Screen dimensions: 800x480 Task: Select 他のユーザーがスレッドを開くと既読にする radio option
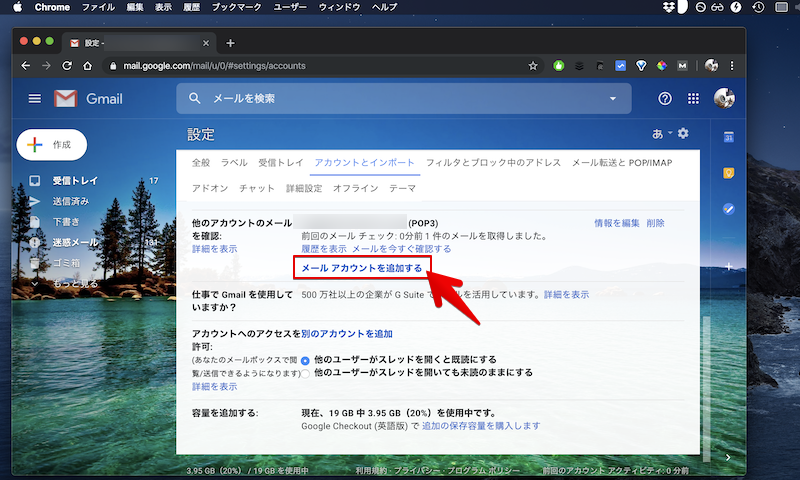click(305, 360)
